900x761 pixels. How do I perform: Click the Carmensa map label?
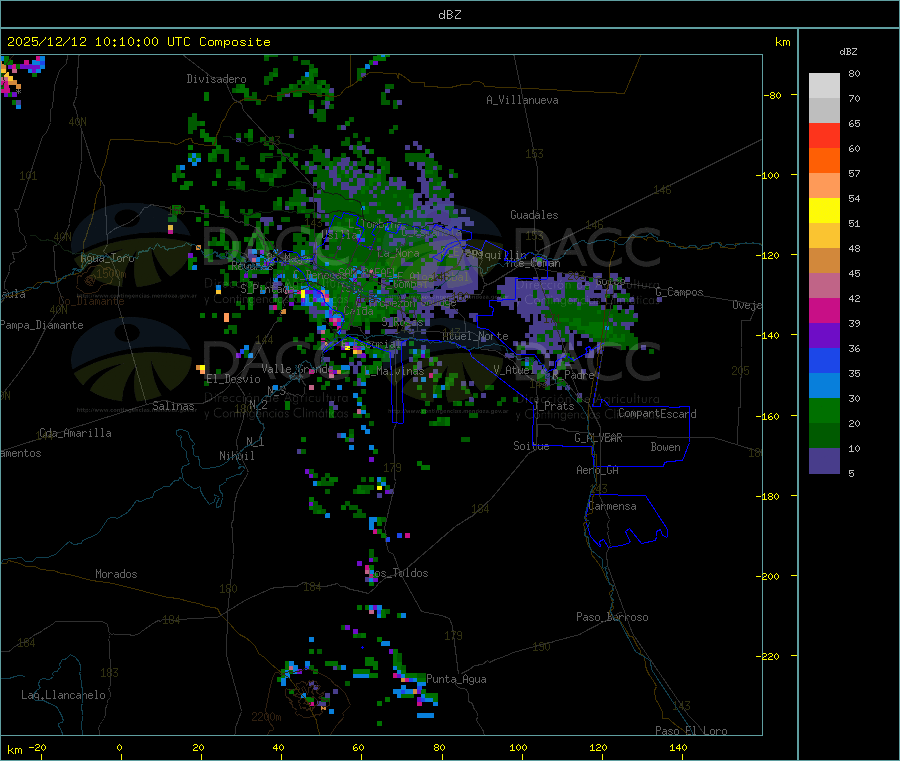[x=612, y=506]
